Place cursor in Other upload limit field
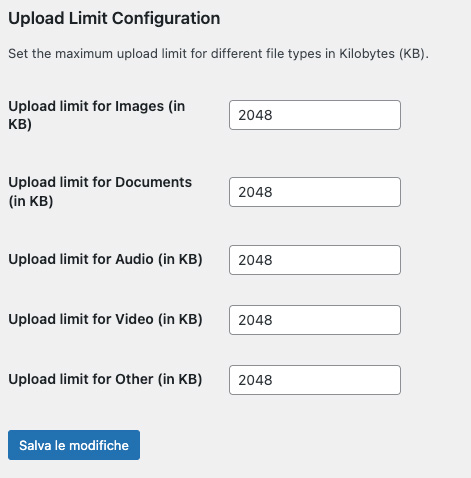Viewport: 471px width, 478px height. (315, 380)
